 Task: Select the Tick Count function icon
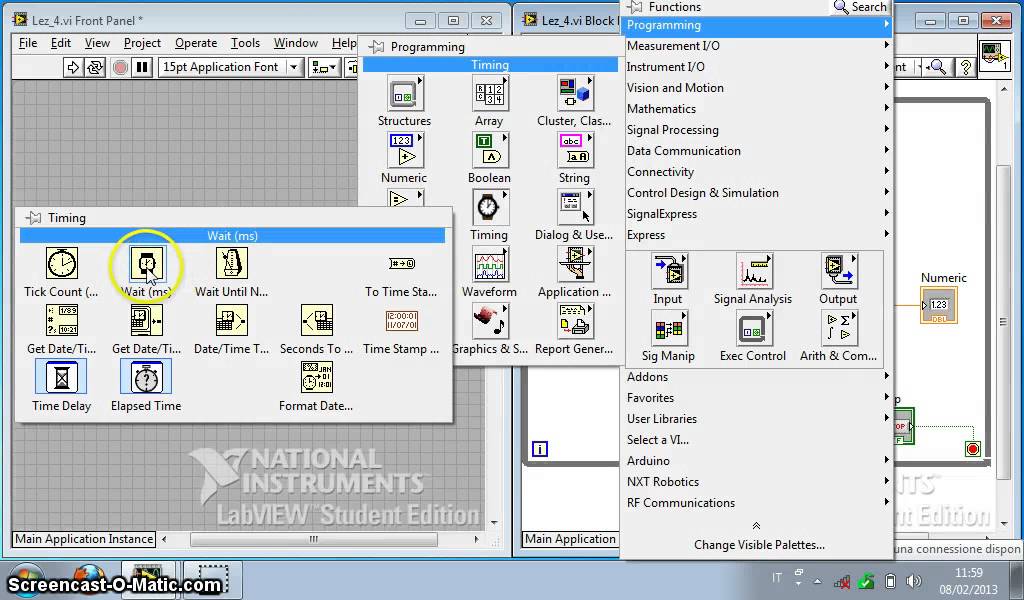(x=61, y=264)
